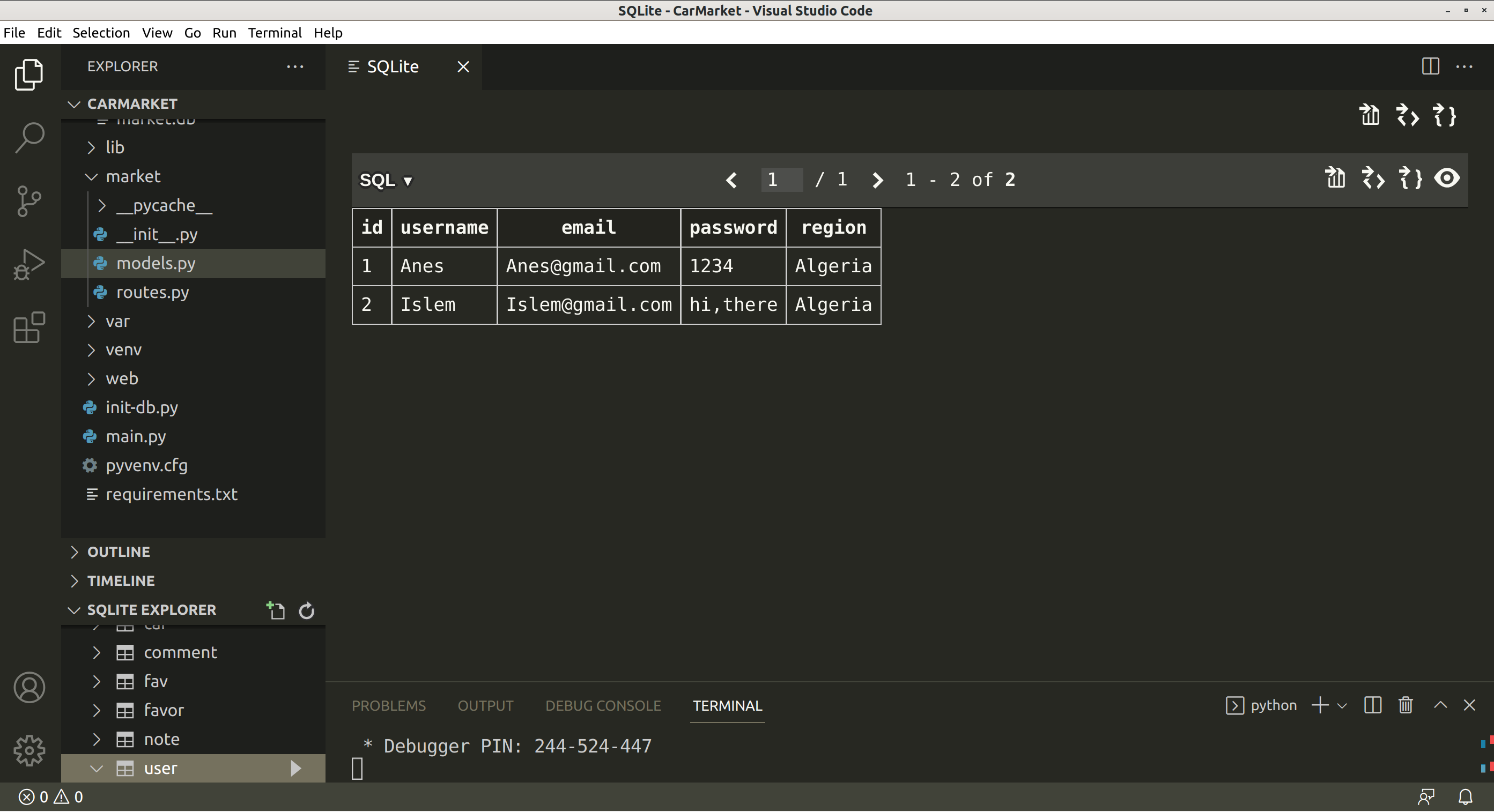The image size is (1494, 812).
Task: Open the Extensions view
Action: [x=29, y=327]
